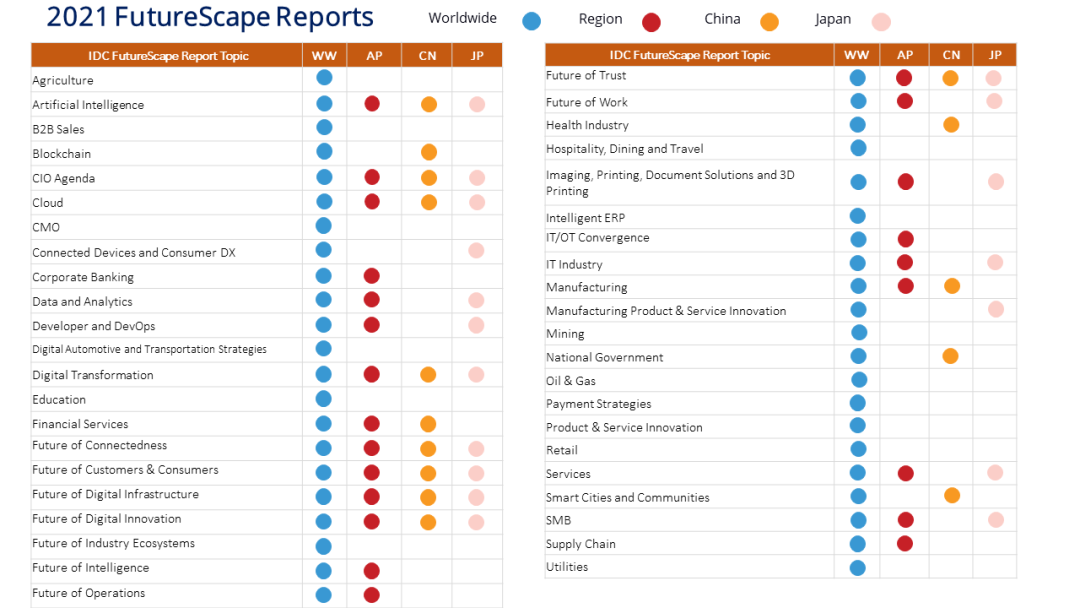The image size is (1080, 608).
Task: Click the Mining WW blue dot
Action: pyautogui.click(x=859, y=333)
